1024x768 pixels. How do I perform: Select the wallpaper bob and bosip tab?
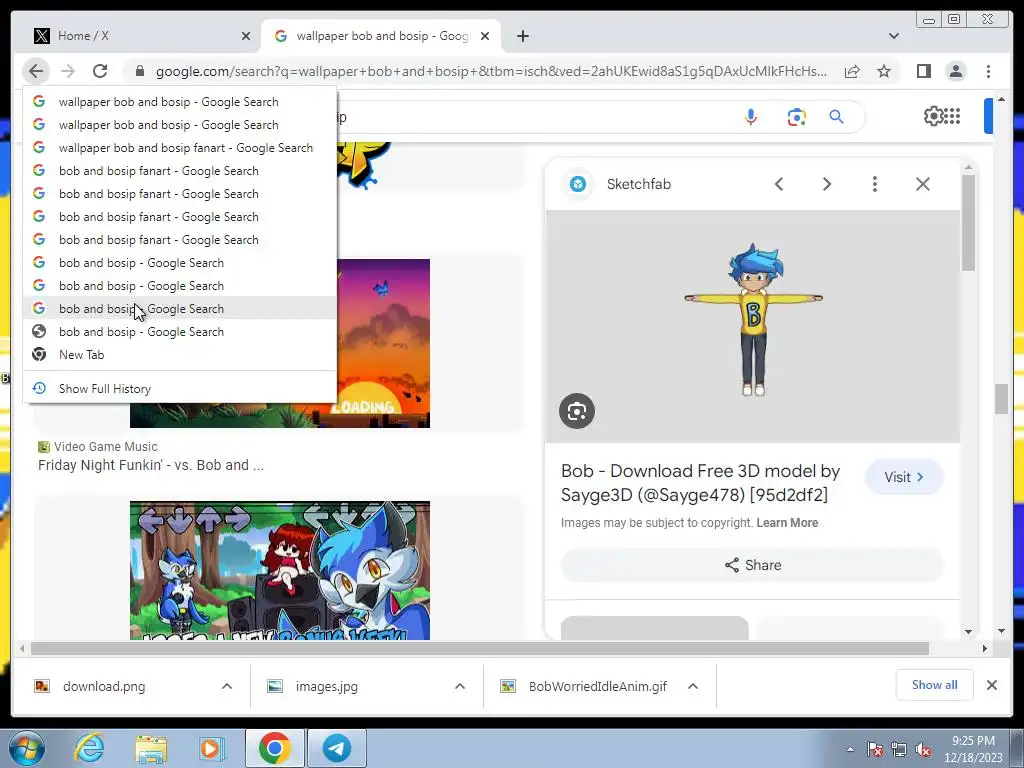tap(381, 36)
